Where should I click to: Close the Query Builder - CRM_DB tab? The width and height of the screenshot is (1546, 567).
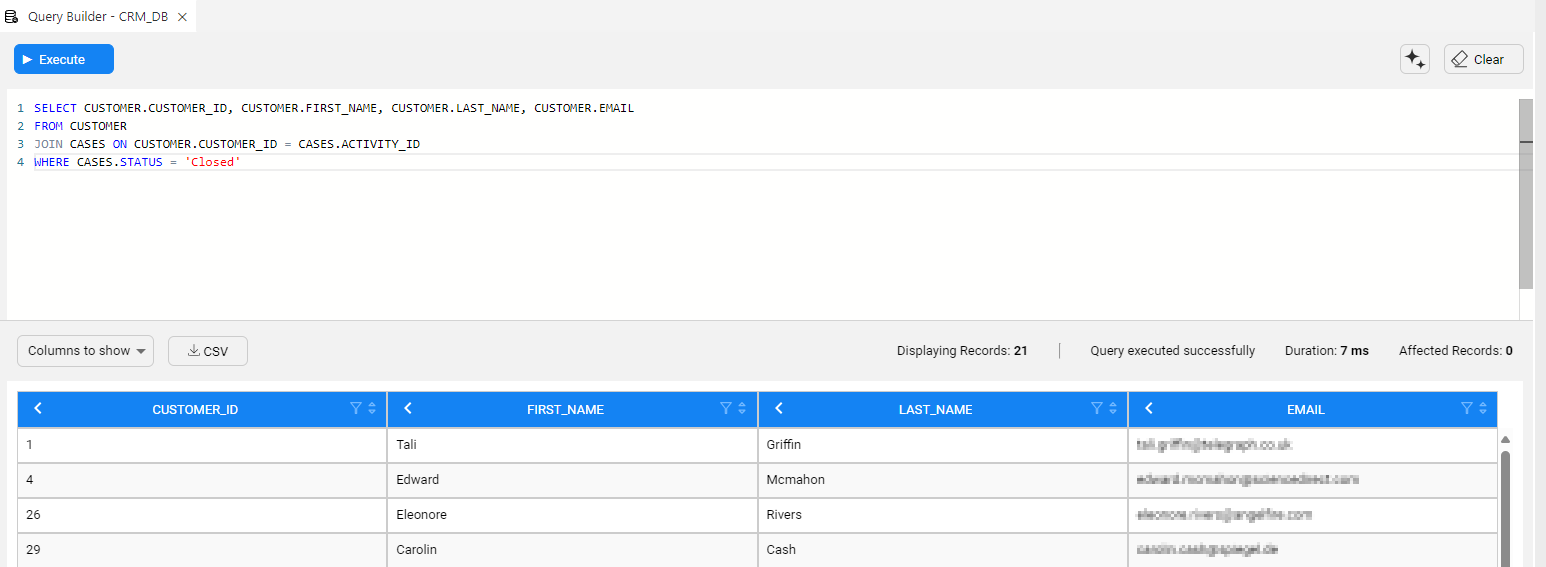[x=182, y=17]
